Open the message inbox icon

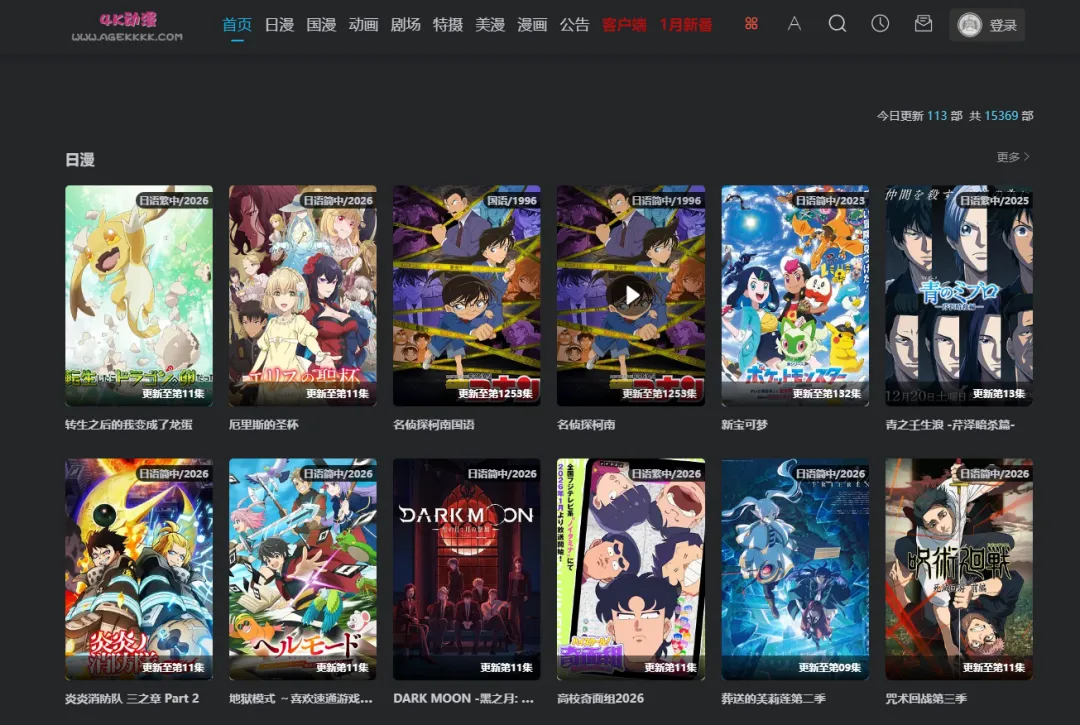tap(923, 24)
